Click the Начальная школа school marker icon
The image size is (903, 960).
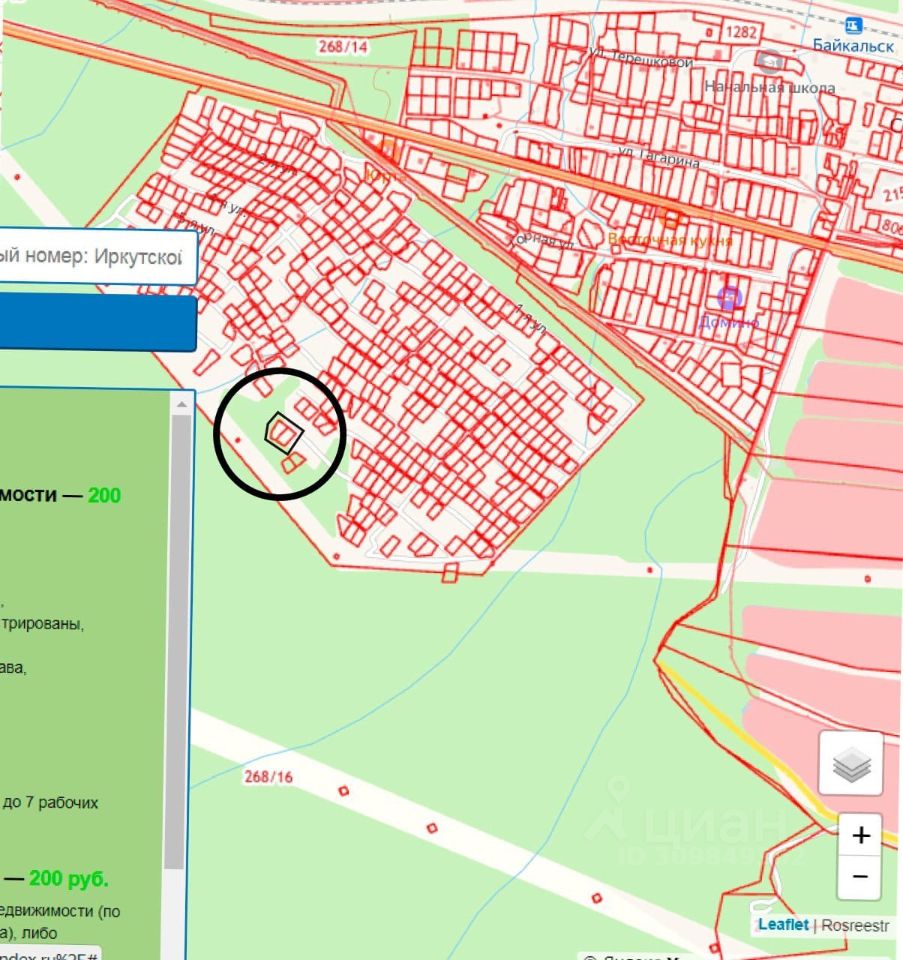point(769,61)
